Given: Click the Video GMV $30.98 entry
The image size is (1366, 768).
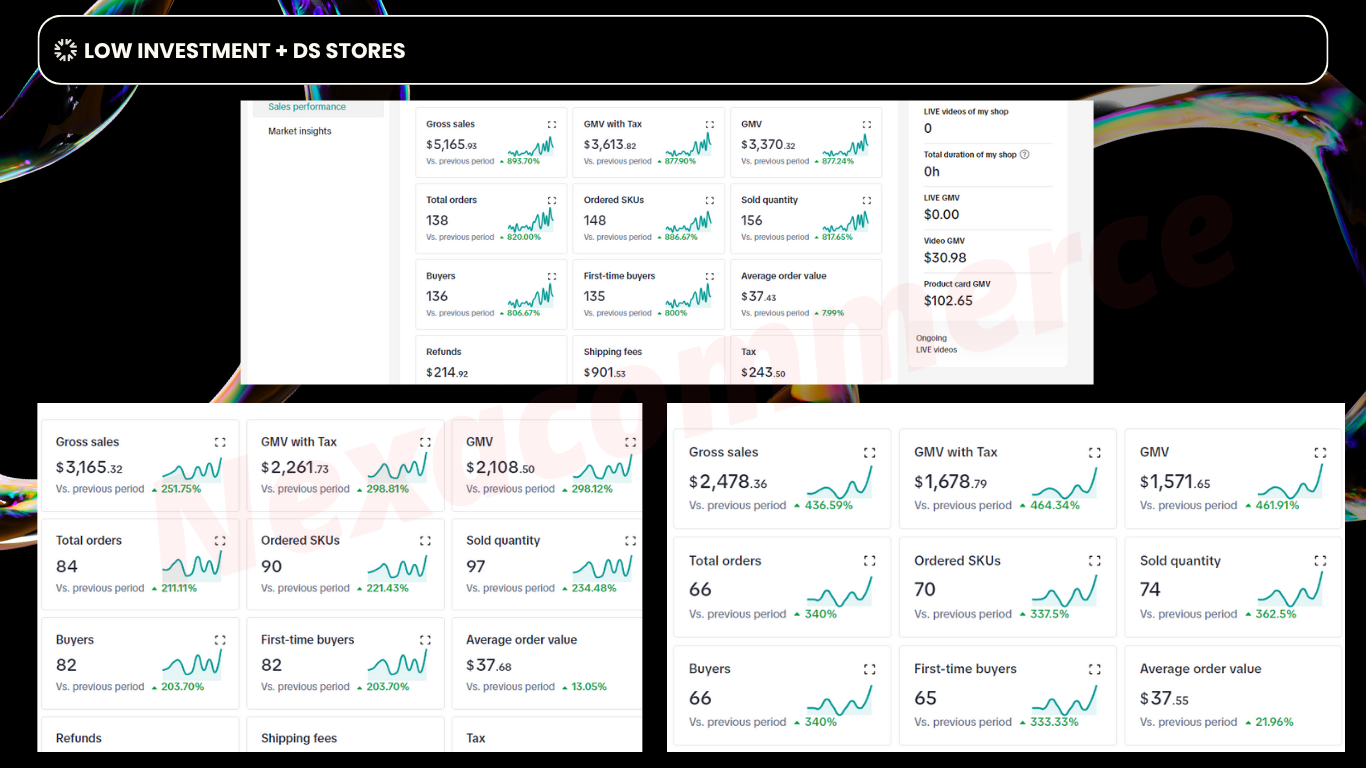Looking at the screenshot, I should [x=945, y=250].
